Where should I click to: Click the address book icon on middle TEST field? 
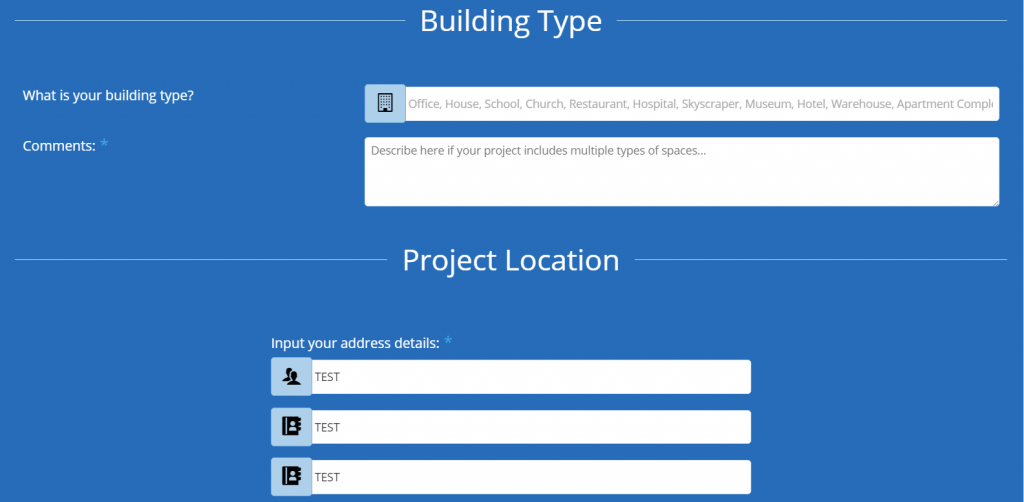tap(291, 427)
